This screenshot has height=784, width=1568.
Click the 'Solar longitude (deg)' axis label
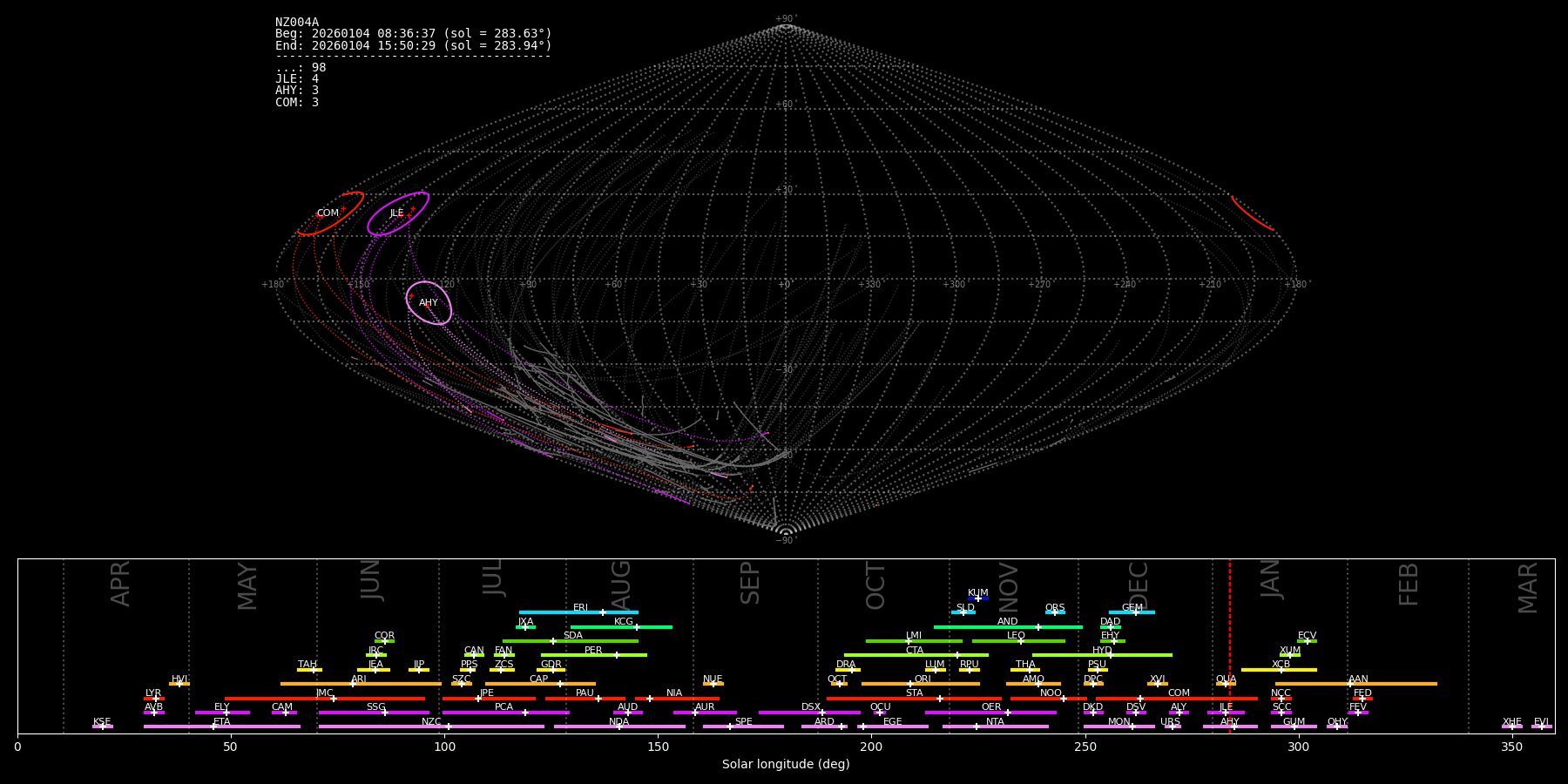pos(786,764)
